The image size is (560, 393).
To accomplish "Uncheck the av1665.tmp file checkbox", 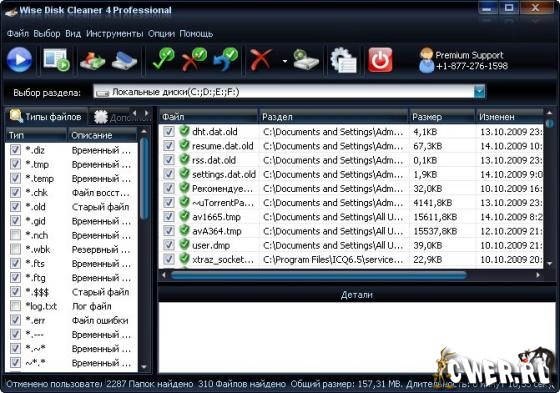I will tap(169, 217).
